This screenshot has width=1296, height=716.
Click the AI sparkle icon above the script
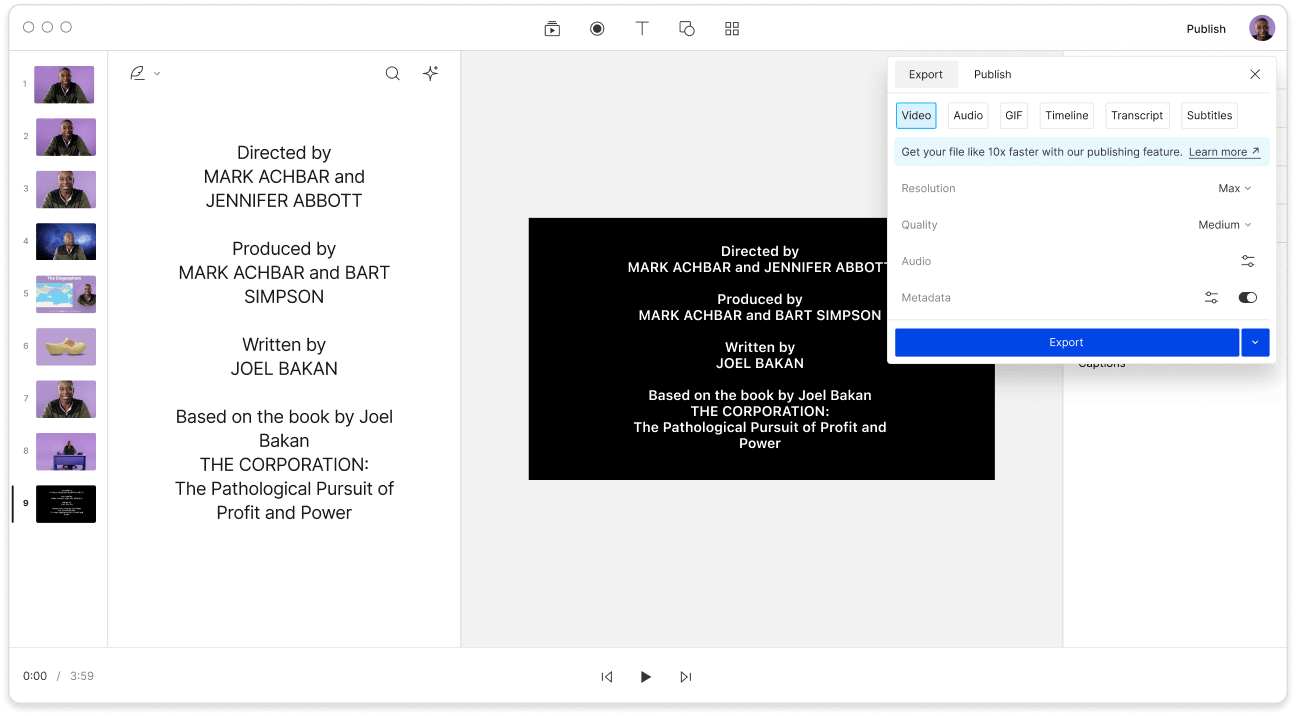430,73
